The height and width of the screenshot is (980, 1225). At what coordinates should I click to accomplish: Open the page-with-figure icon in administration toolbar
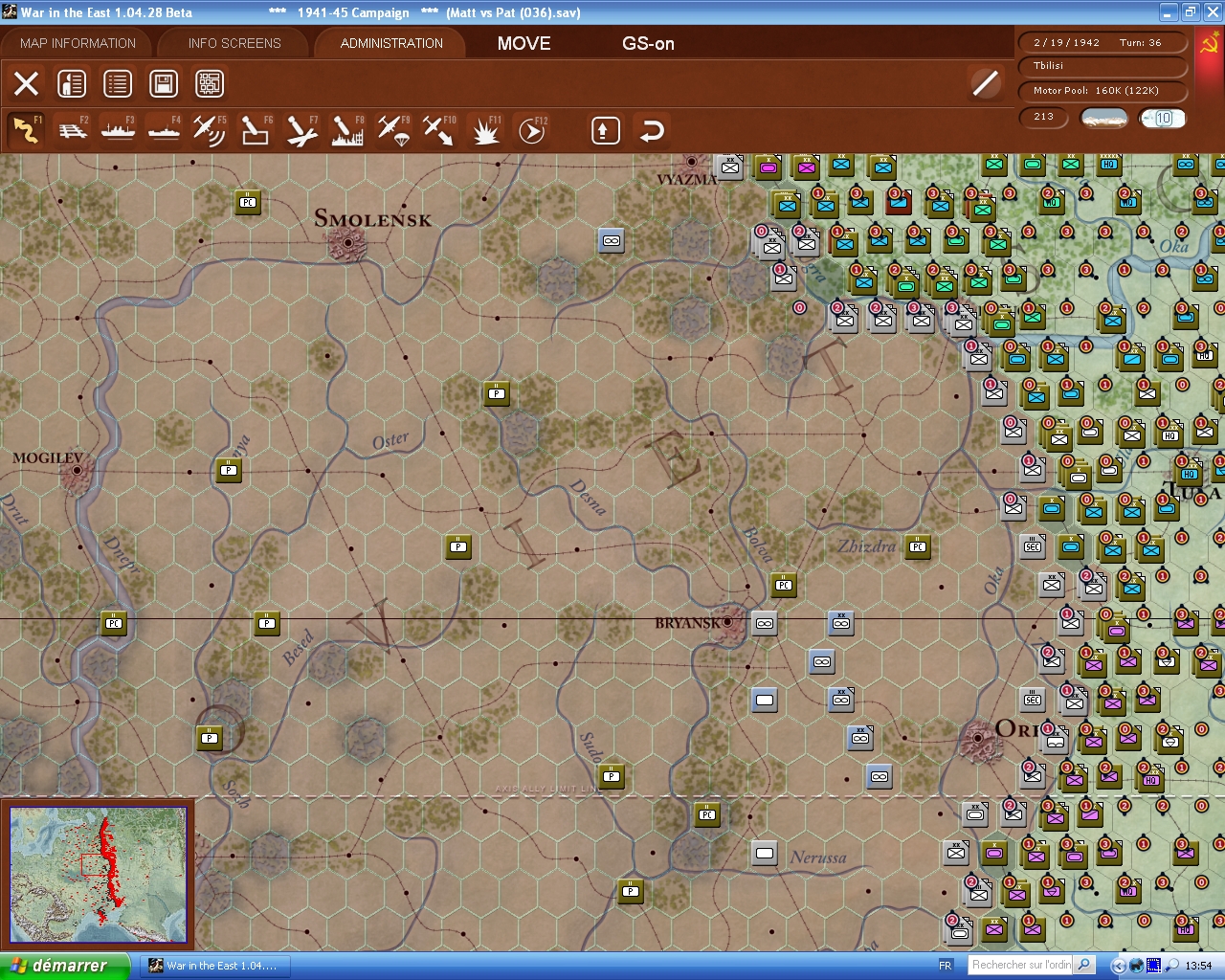click(72, 83)
